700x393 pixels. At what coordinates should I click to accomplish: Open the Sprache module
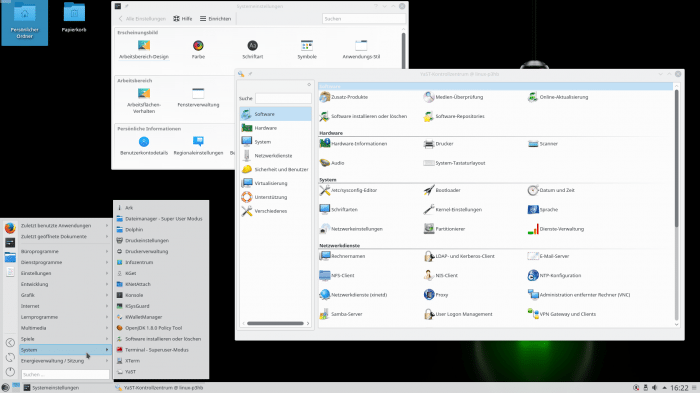(x=543, y=209)
